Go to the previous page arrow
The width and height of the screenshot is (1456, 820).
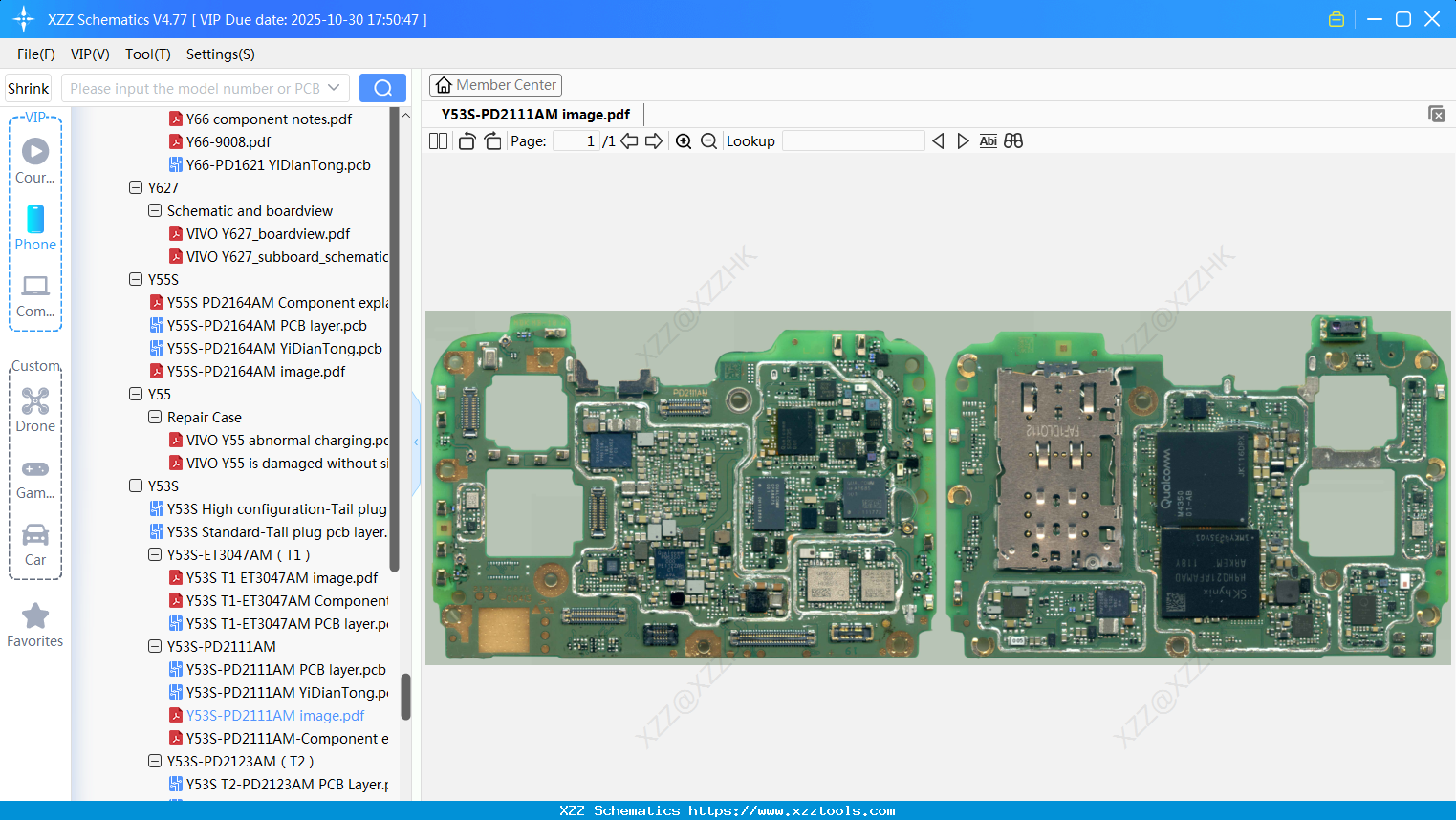(x=629, y=141)
